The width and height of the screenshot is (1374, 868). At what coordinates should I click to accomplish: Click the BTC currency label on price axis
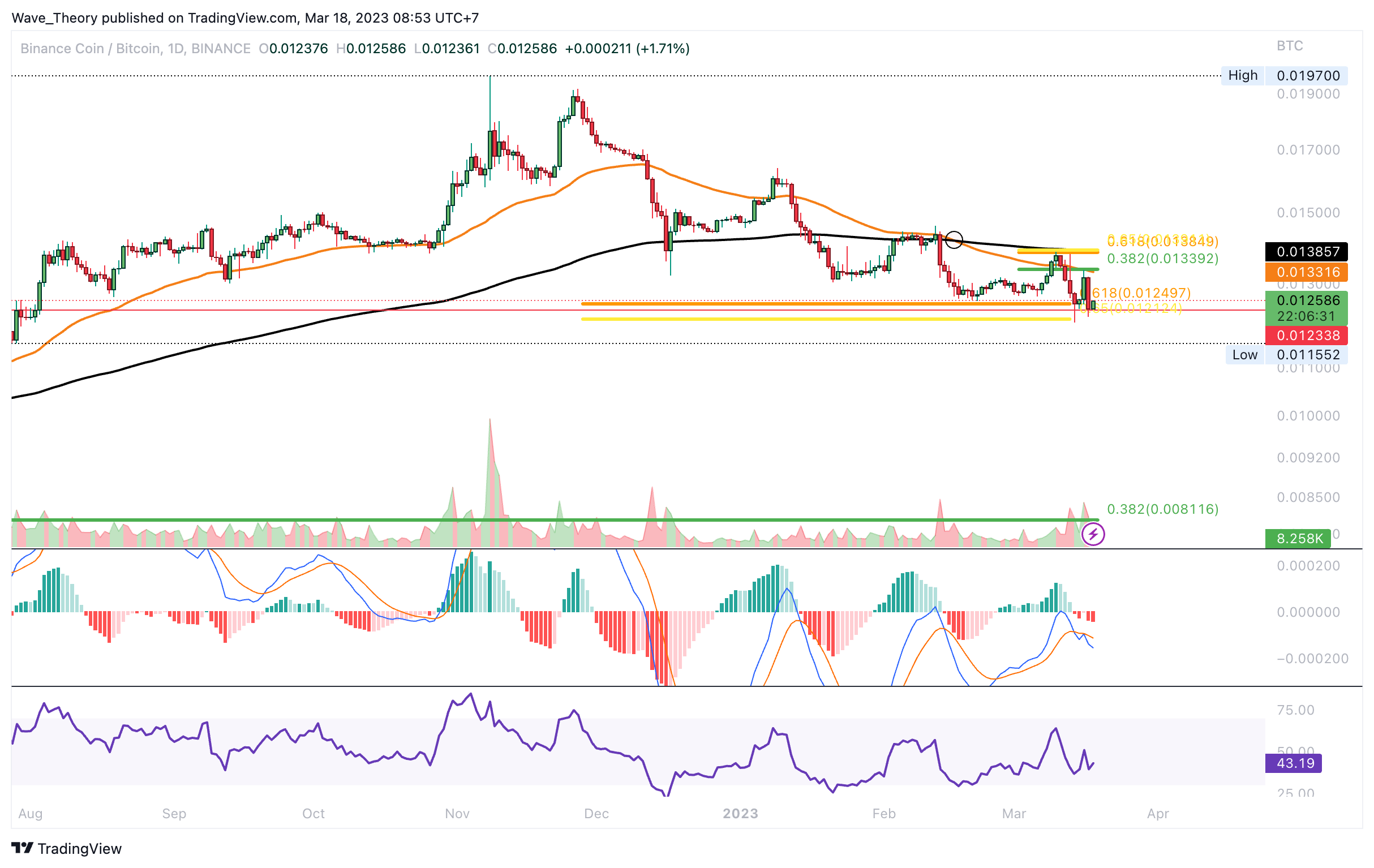[x=1290, y=46]
